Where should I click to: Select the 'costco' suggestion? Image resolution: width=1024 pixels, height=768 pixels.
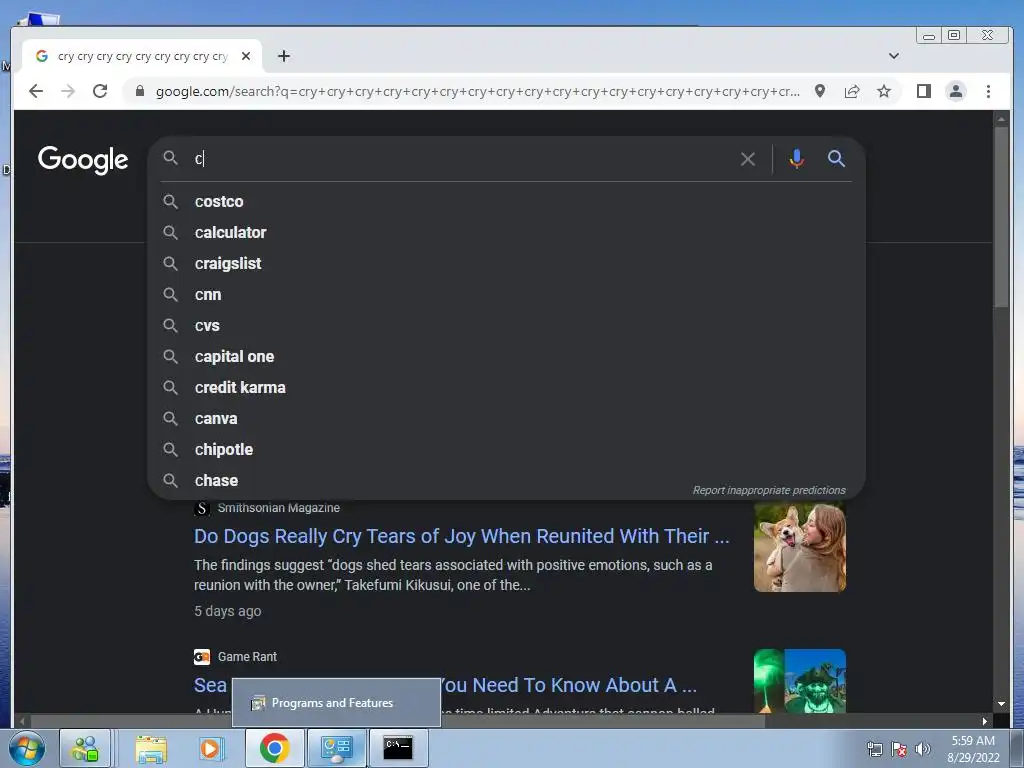[x=507, y=201]
